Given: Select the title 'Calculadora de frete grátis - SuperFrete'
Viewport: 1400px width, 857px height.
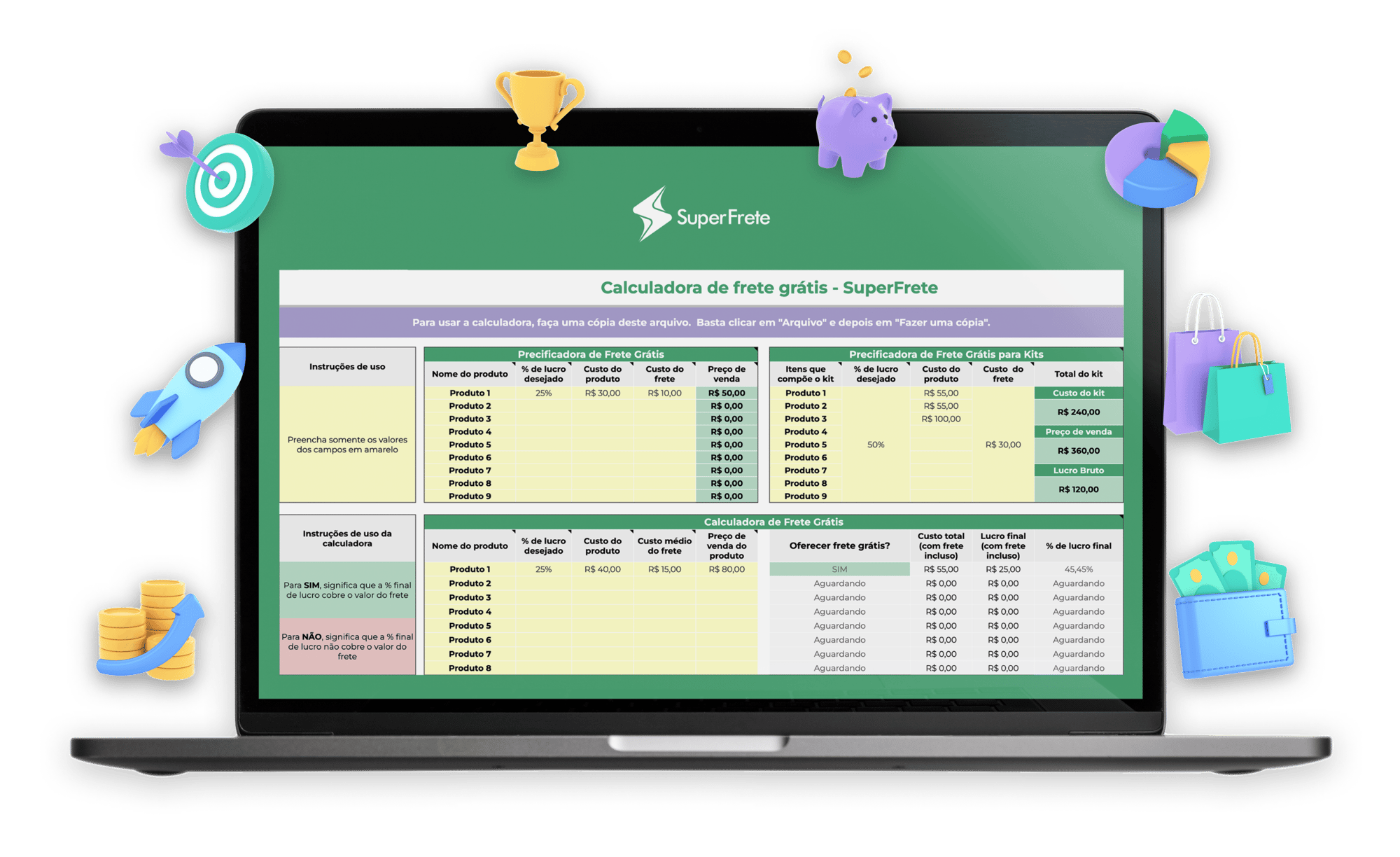Looking at the screenshot, I should tap(769, 288).
